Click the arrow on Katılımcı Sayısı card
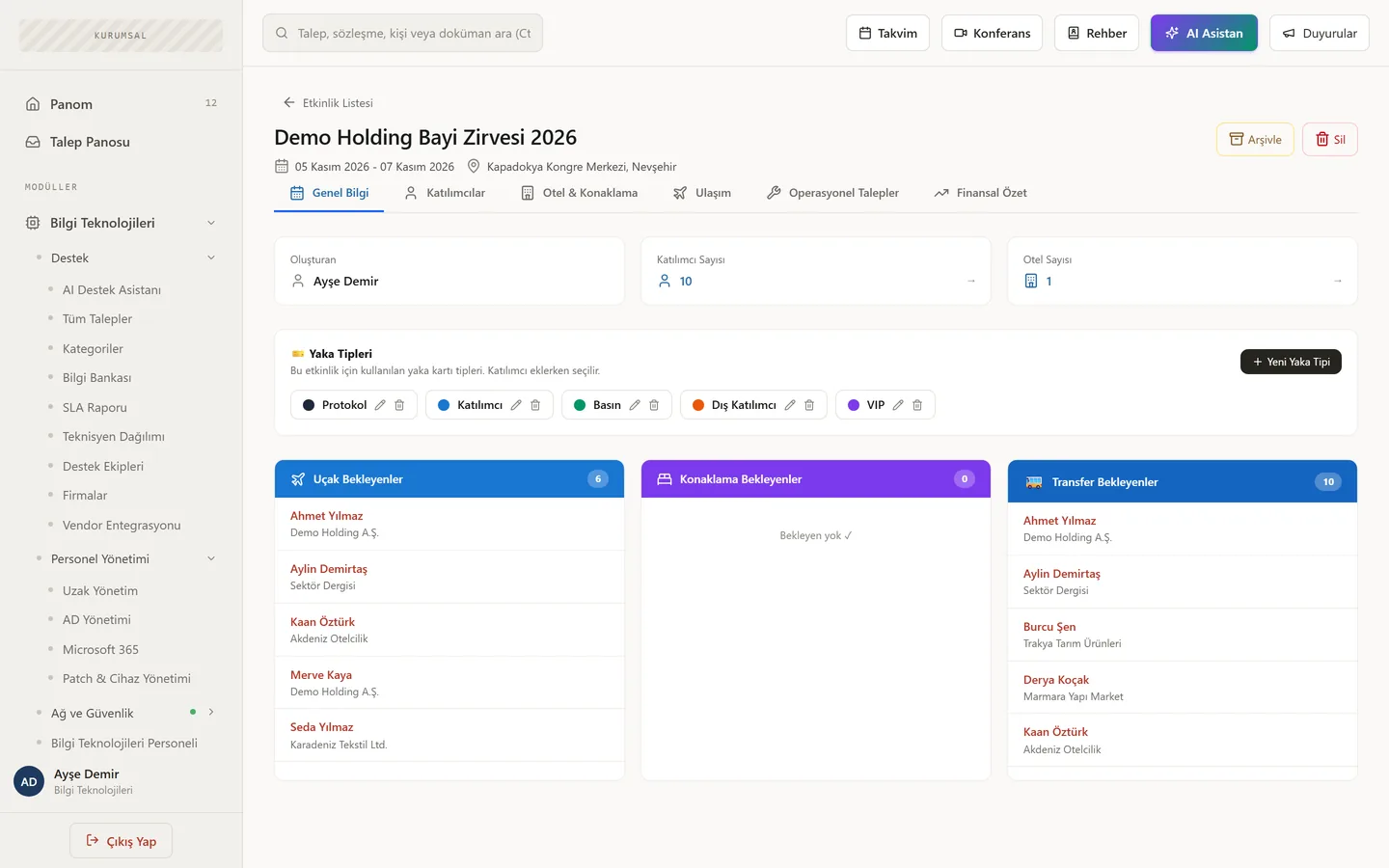This screenshot has height=868, width=1389. [x=971, y=281]
